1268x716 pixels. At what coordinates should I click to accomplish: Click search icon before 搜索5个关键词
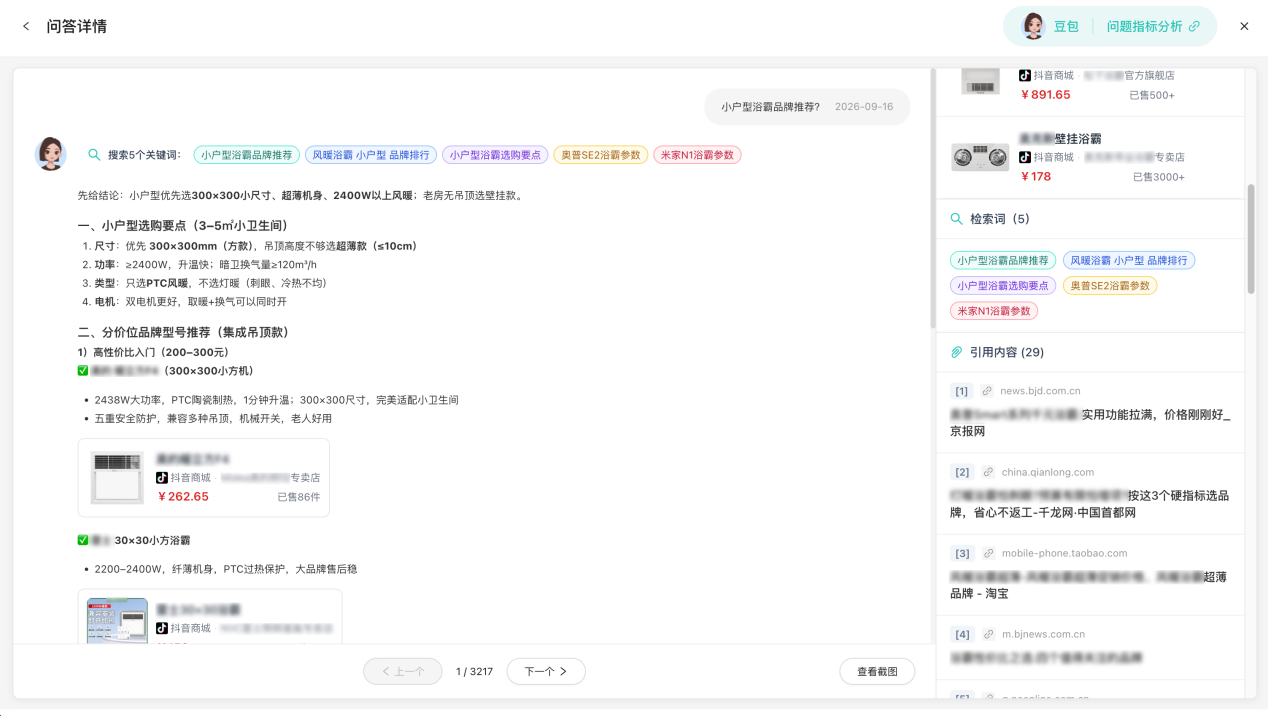94,155
